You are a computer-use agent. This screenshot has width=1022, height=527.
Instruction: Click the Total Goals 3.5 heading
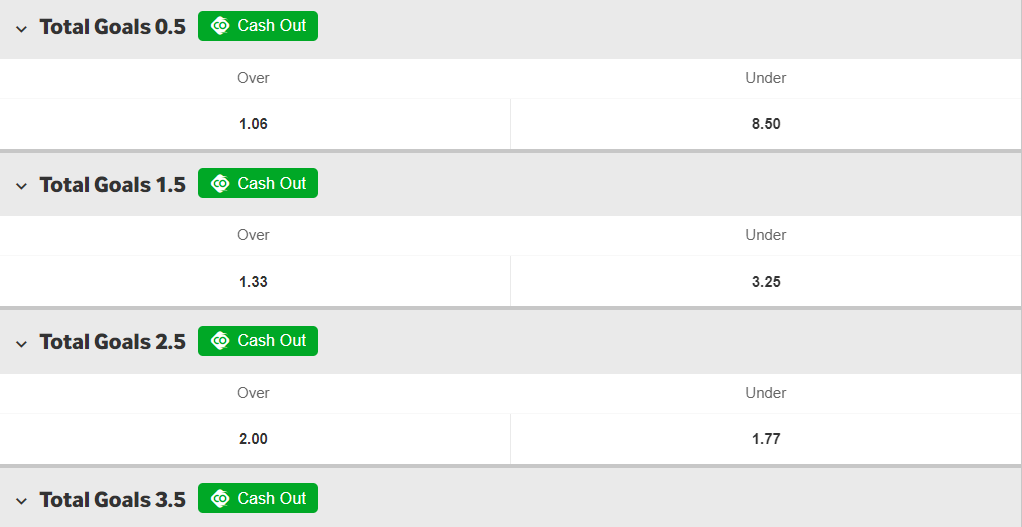point(113,499)
